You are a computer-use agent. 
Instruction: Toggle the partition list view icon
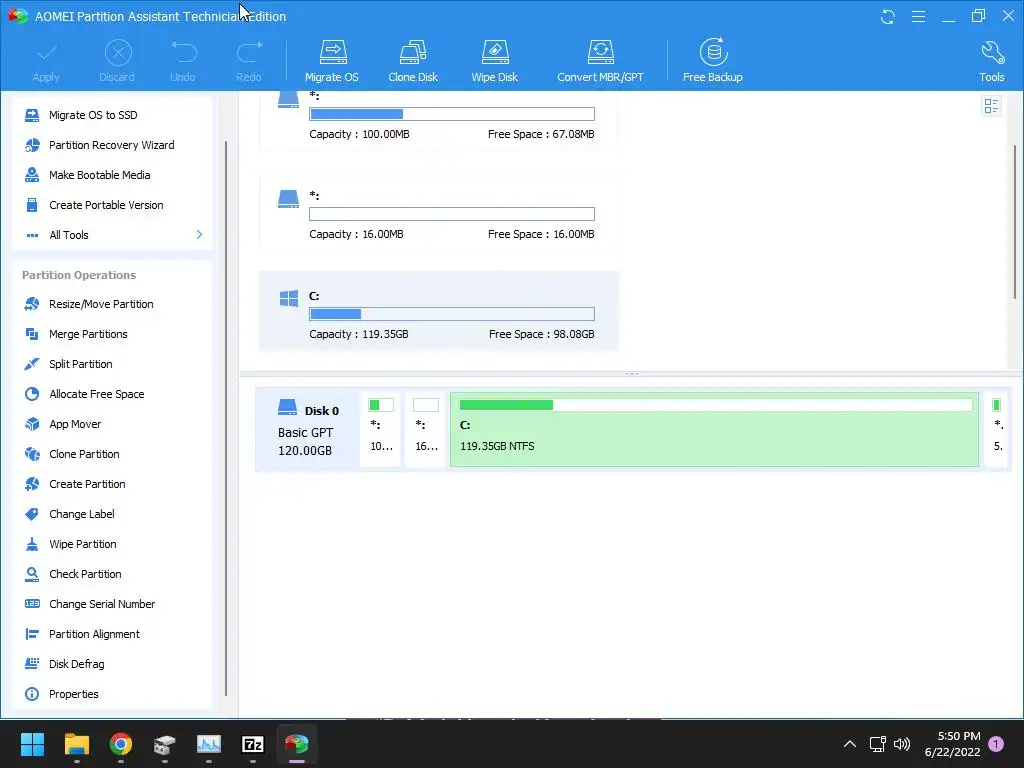(991, 106)
